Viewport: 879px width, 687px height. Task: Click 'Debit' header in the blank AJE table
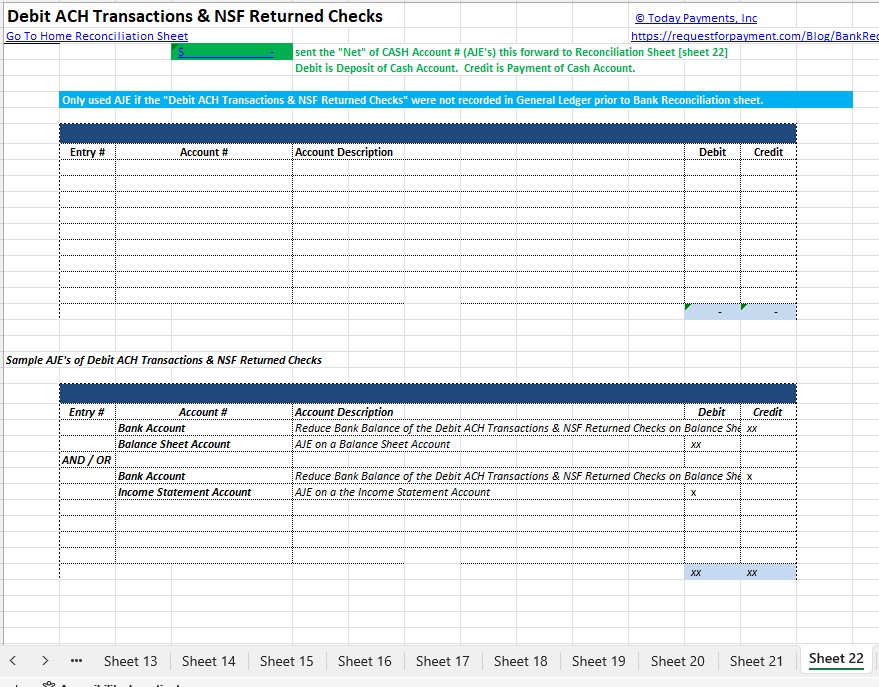[x=713, y=152]
